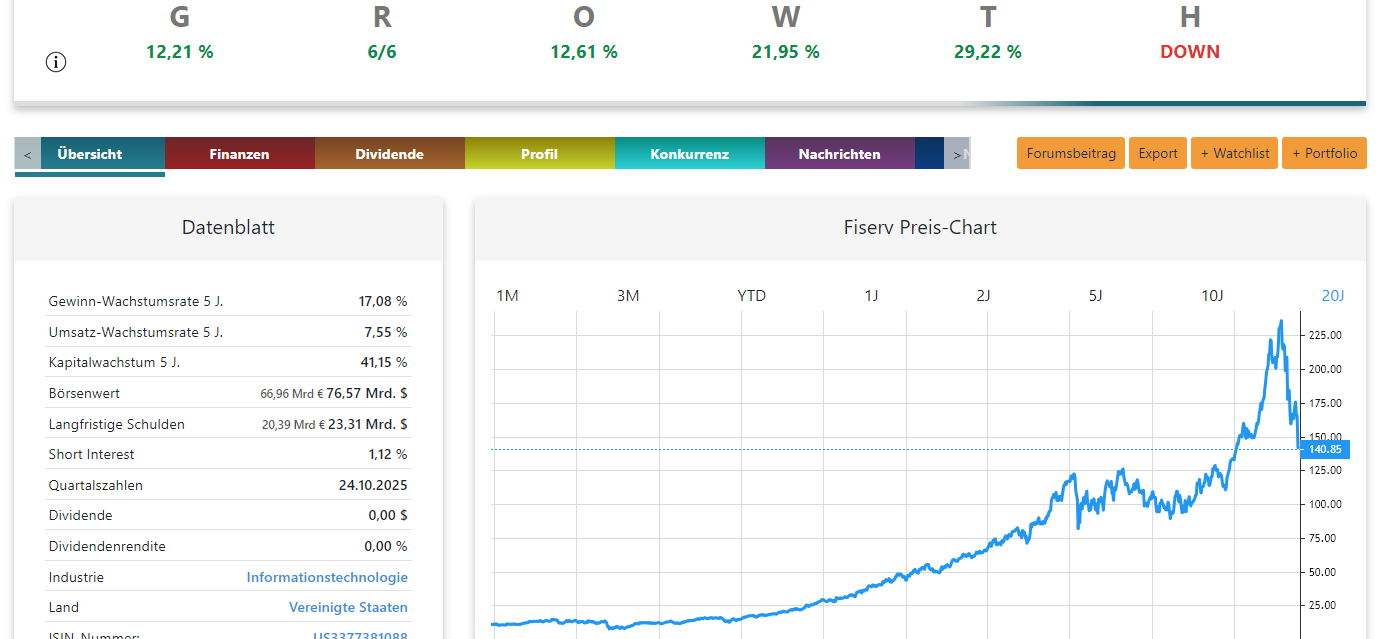
Task: Click the 140.85 price label on chart
Action: [x=1326, y=449]
